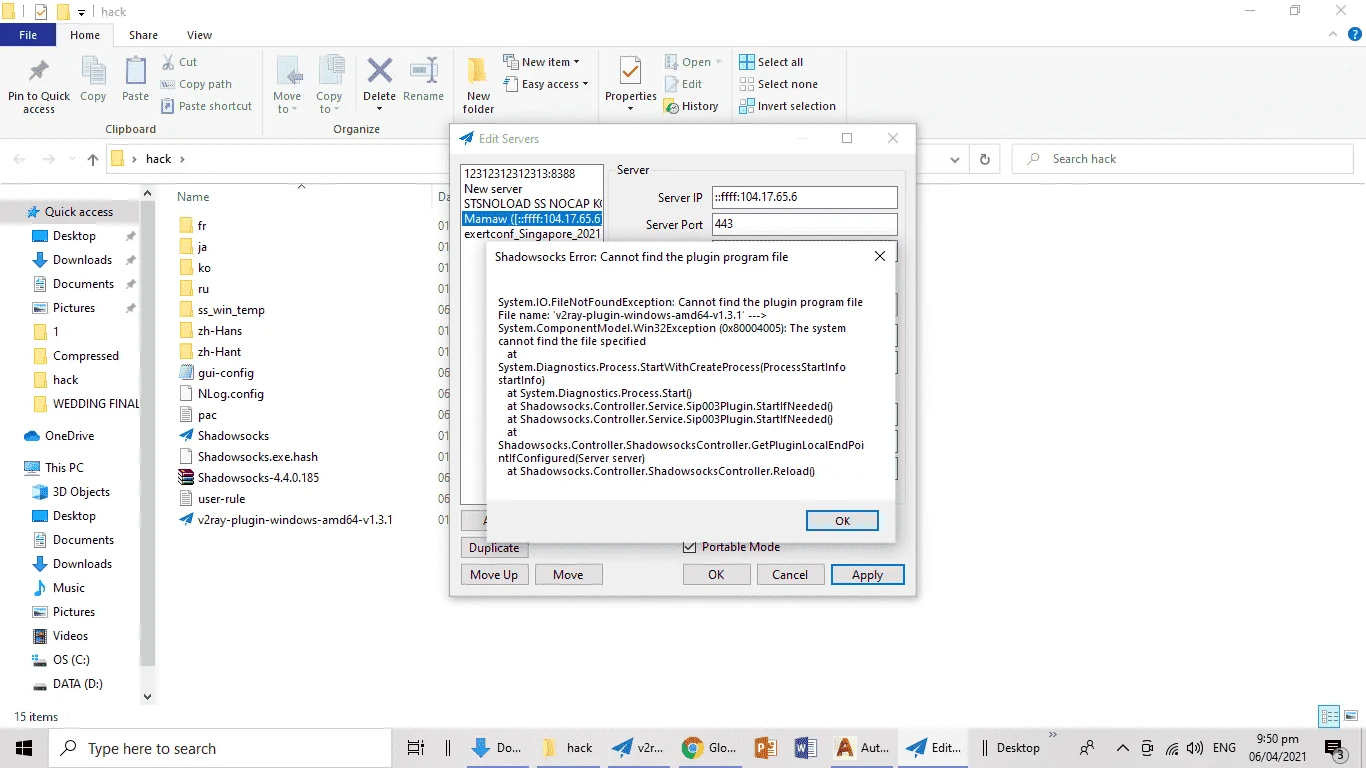Go up one folder level arrow

click(92, 159)
